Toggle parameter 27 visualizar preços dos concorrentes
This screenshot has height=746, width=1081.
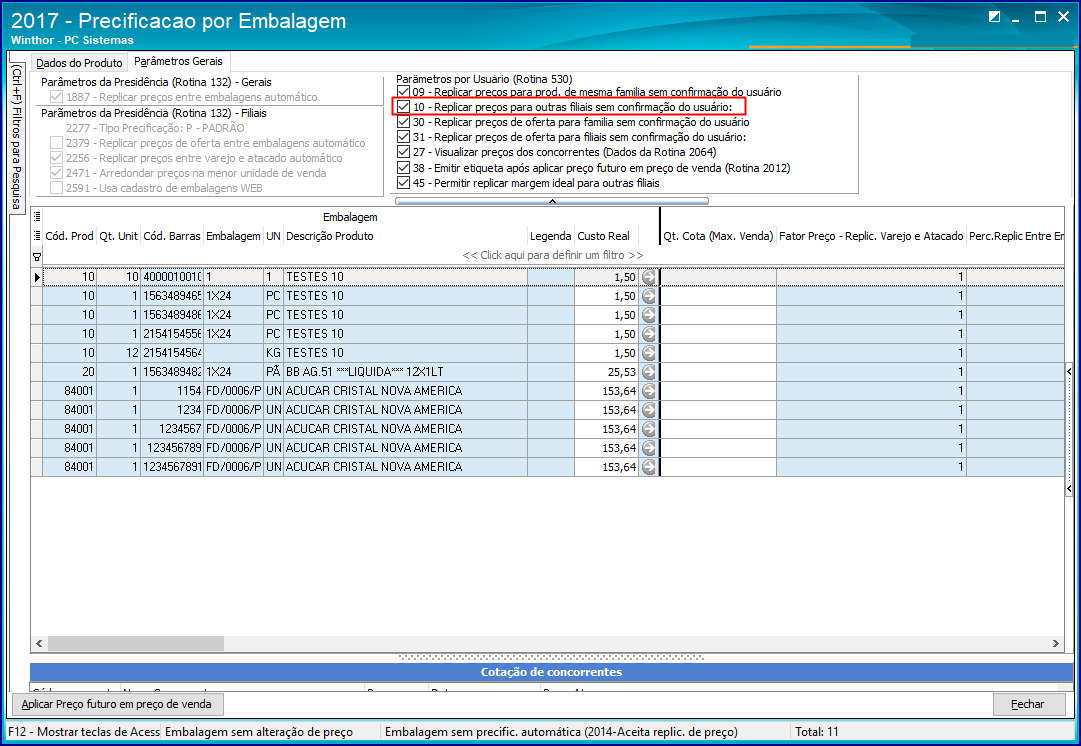pos(403,152)
